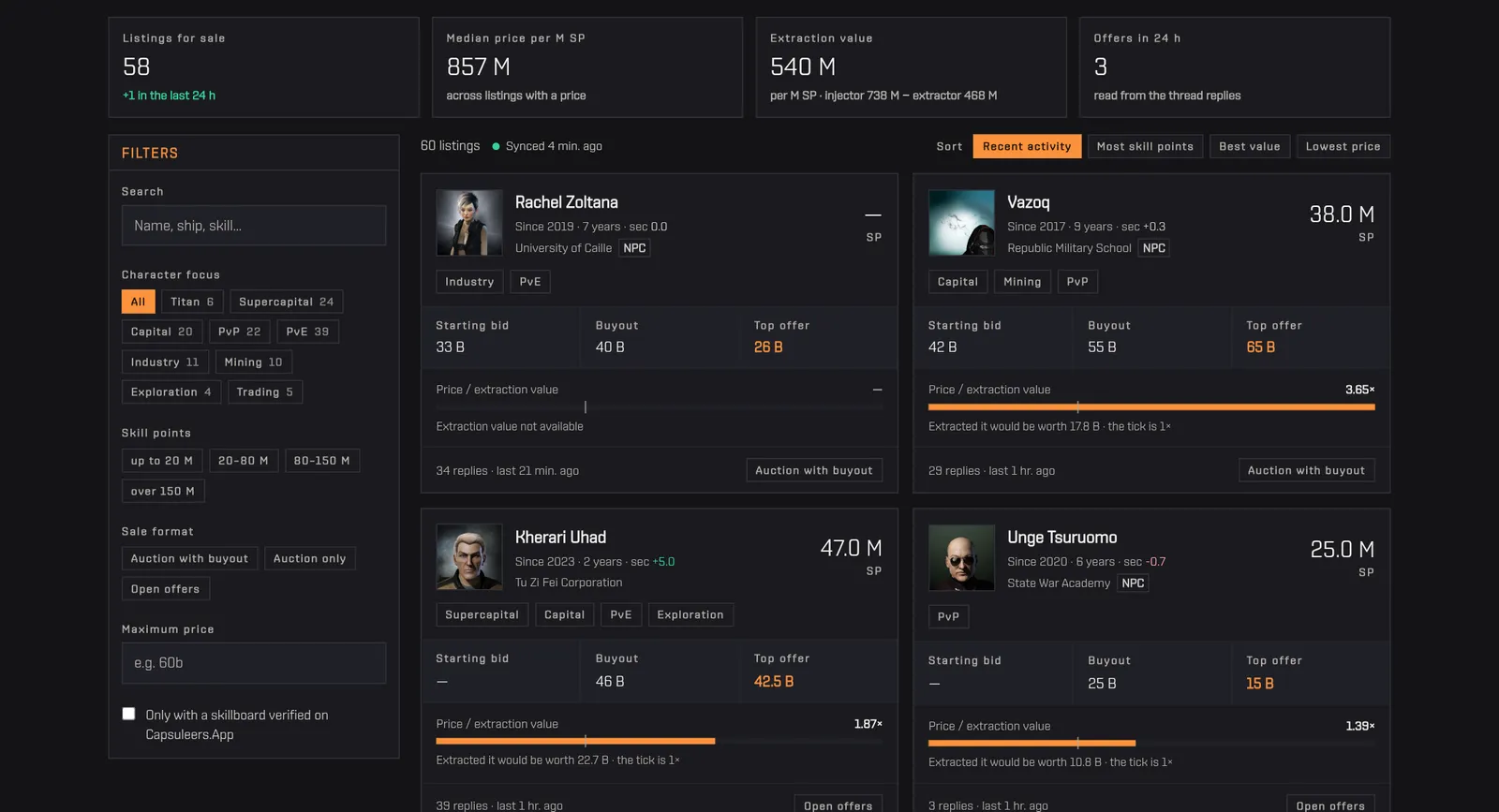Sort by Lowest price
Viewport: 1499px width, 812px height.
[1343, 146]
